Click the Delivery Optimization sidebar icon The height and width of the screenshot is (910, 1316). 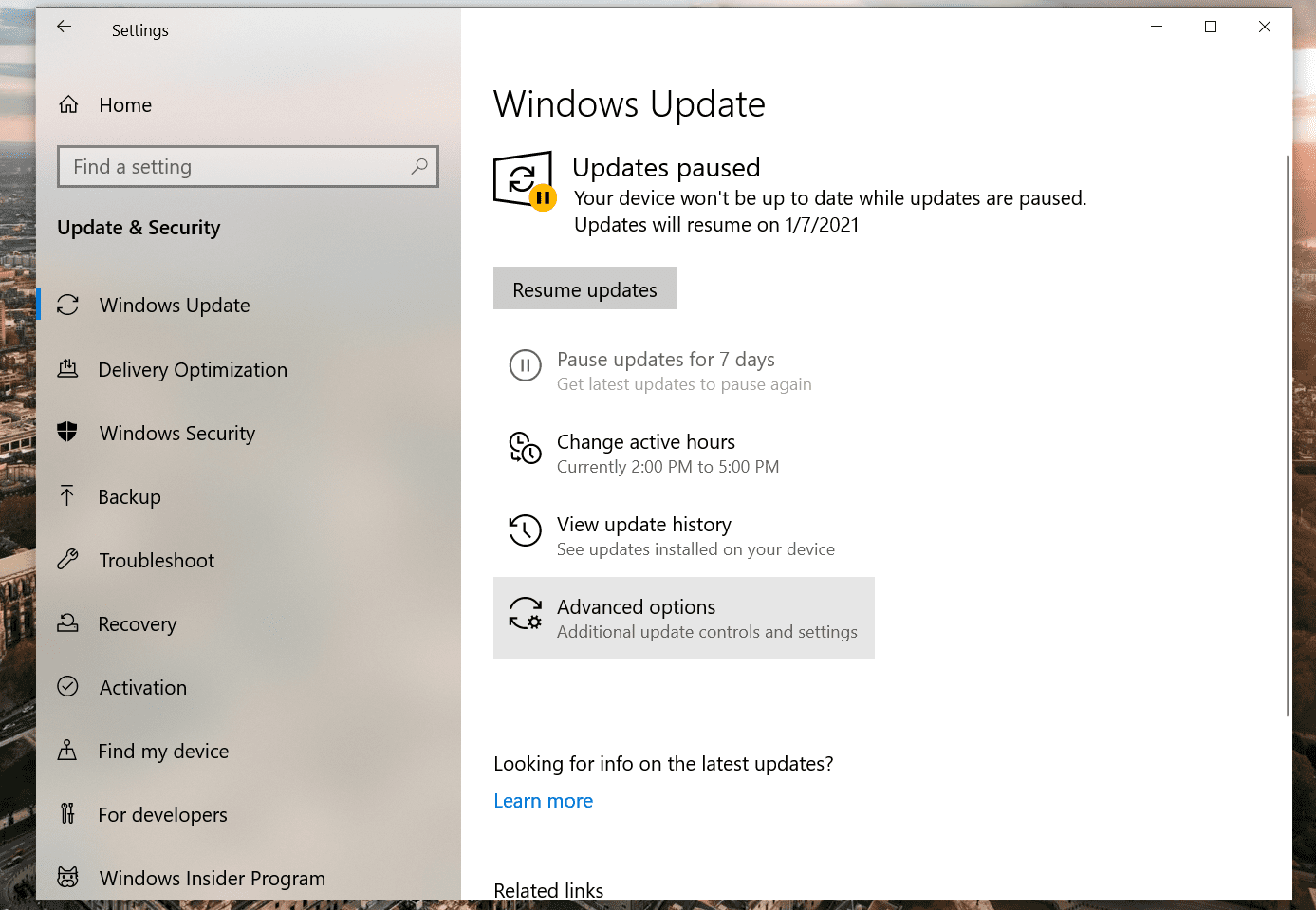pos(67,368)
